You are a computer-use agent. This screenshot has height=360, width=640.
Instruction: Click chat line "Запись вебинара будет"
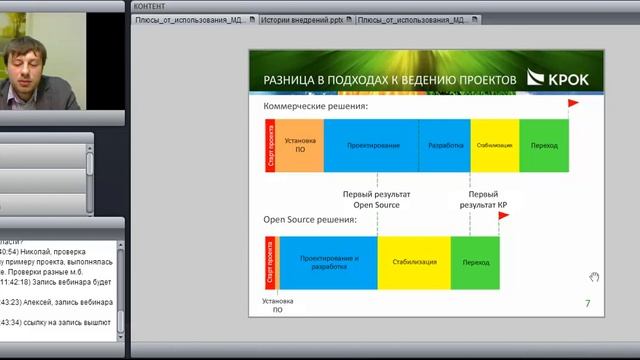71,282
